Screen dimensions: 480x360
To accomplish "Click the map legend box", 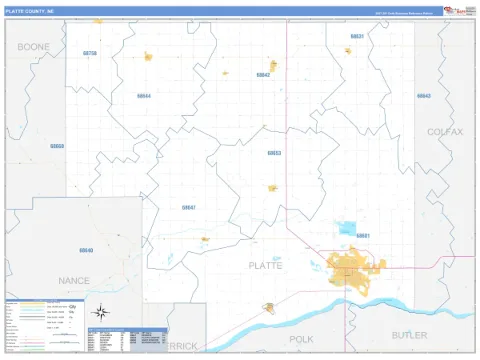I will click(45, 325).
